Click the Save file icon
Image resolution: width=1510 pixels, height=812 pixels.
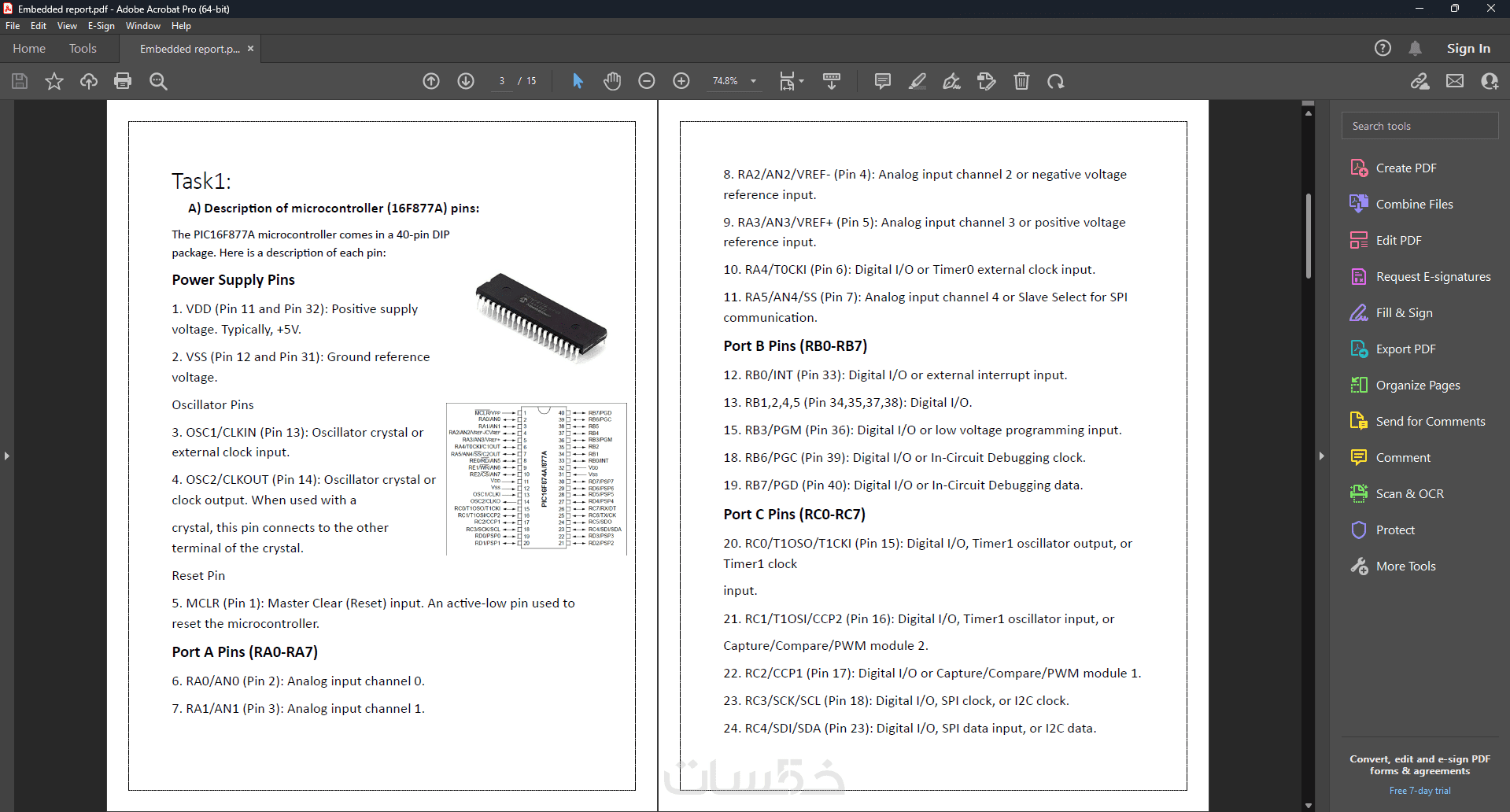tap(20, 81)
